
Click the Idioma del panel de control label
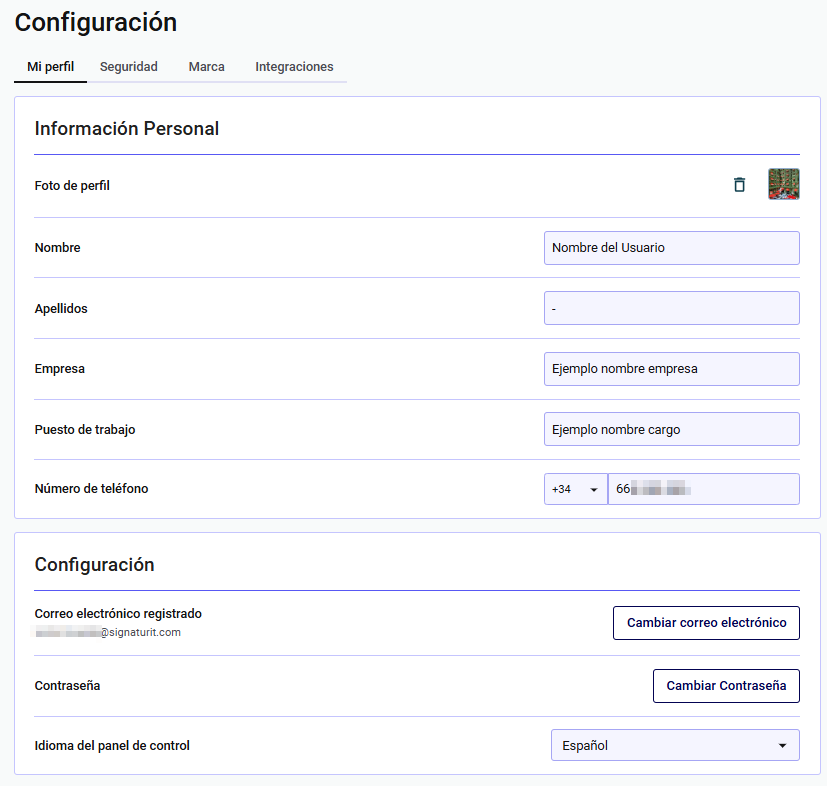[112, 746]
